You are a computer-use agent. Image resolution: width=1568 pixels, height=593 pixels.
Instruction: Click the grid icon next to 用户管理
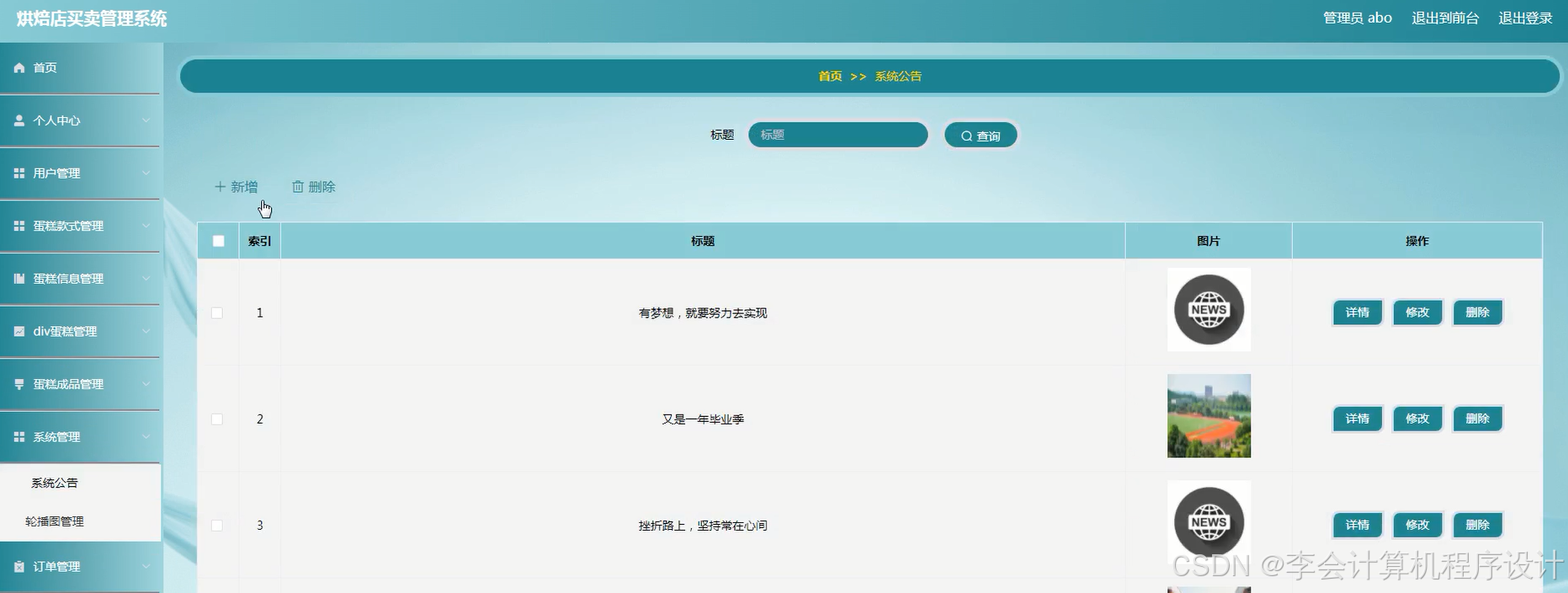coord(19,173)
